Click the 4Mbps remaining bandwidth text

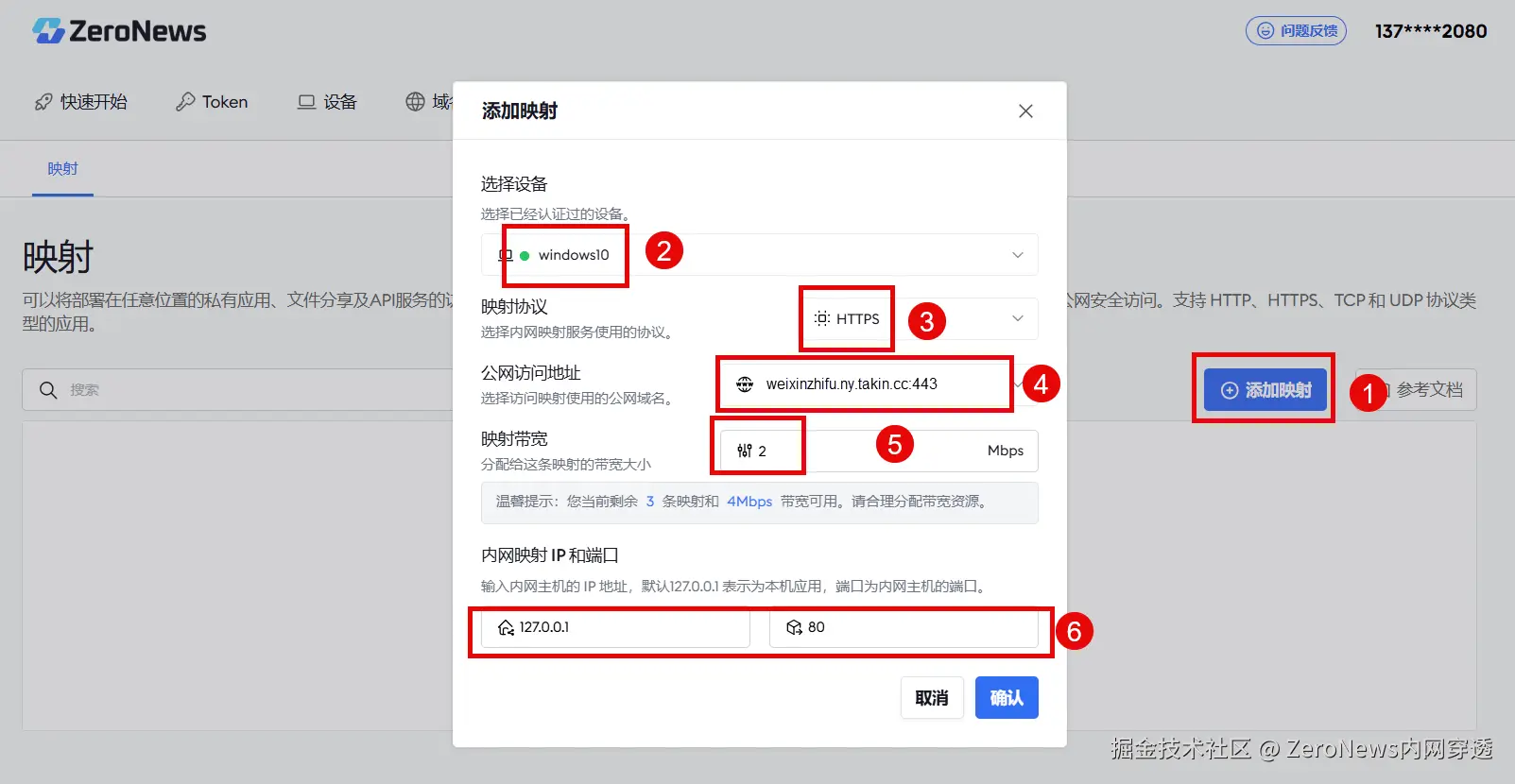(749, 502)
